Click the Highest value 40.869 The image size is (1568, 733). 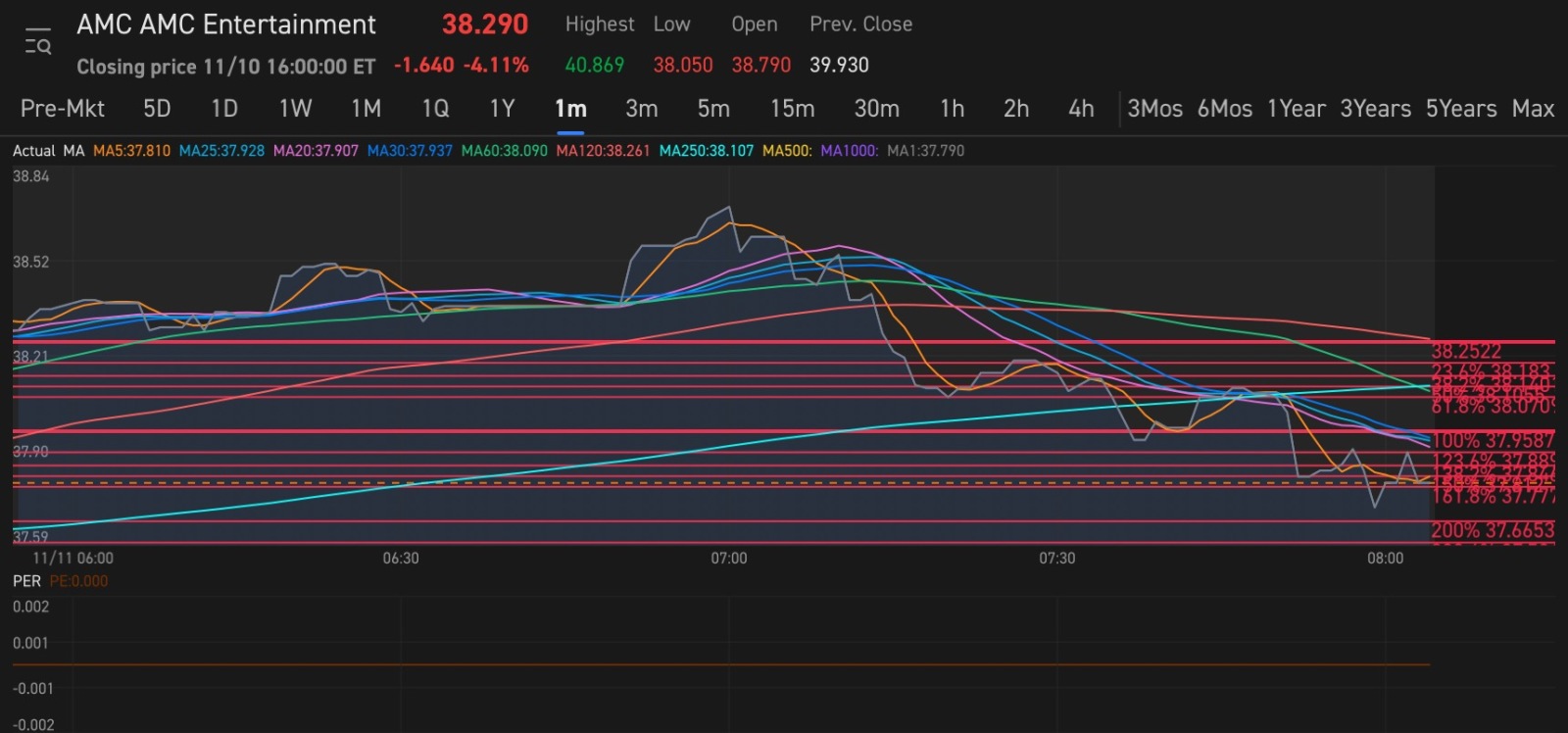coord(594,65)
